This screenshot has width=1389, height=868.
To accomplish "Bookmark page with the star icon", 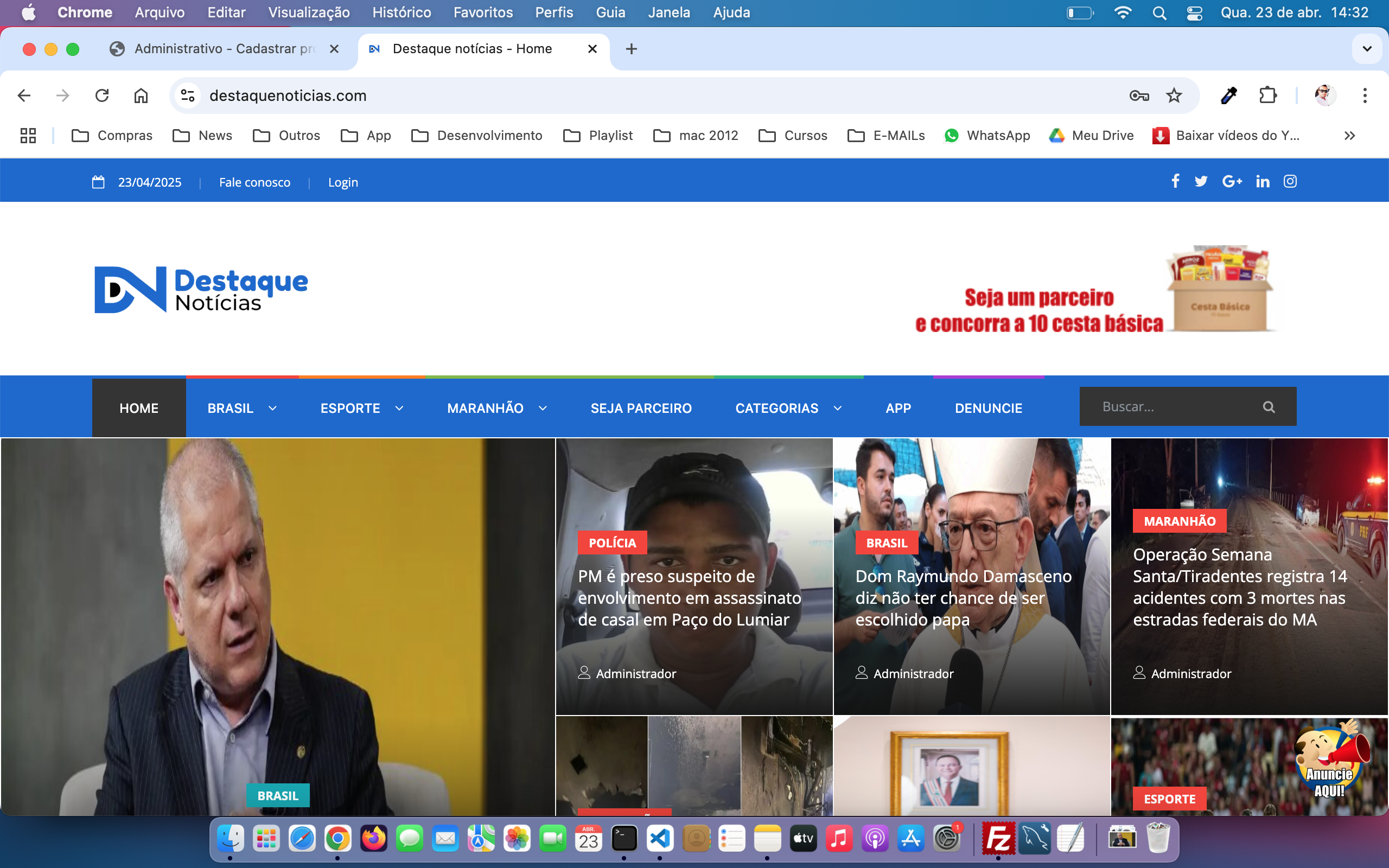I will point(1174,95).
